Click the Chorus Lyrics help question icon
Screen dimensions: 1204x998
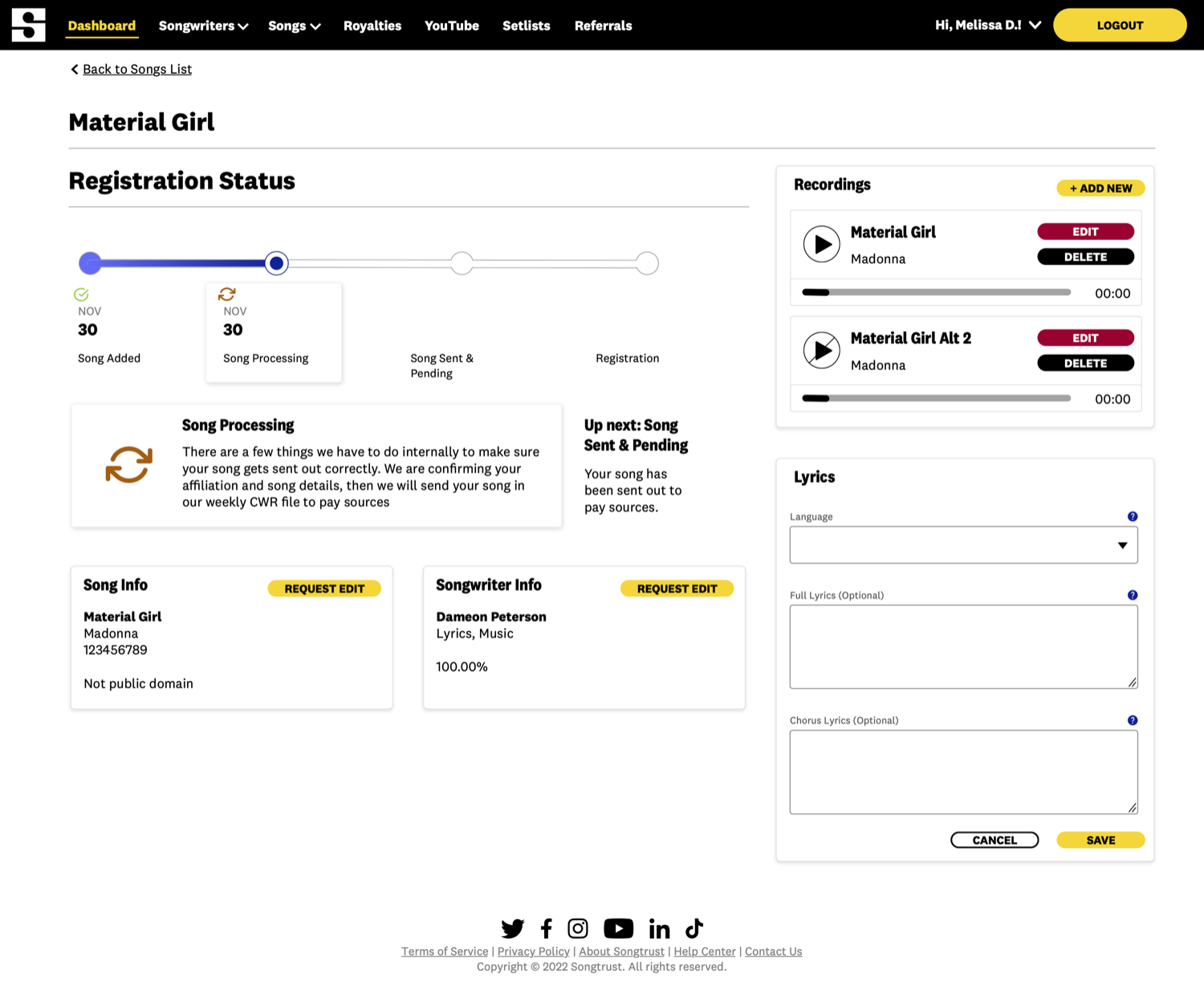pos(1133,720)
